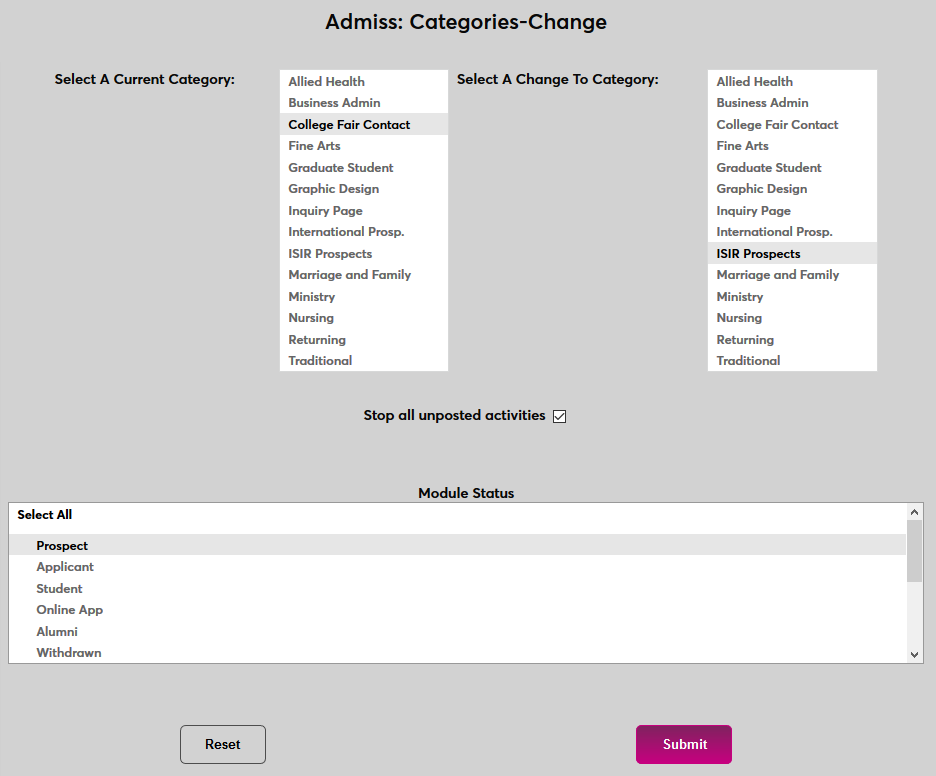Pick Alumni in Module Status list
The width and height of the screenshot is (936, 776).
click(57, 632)
